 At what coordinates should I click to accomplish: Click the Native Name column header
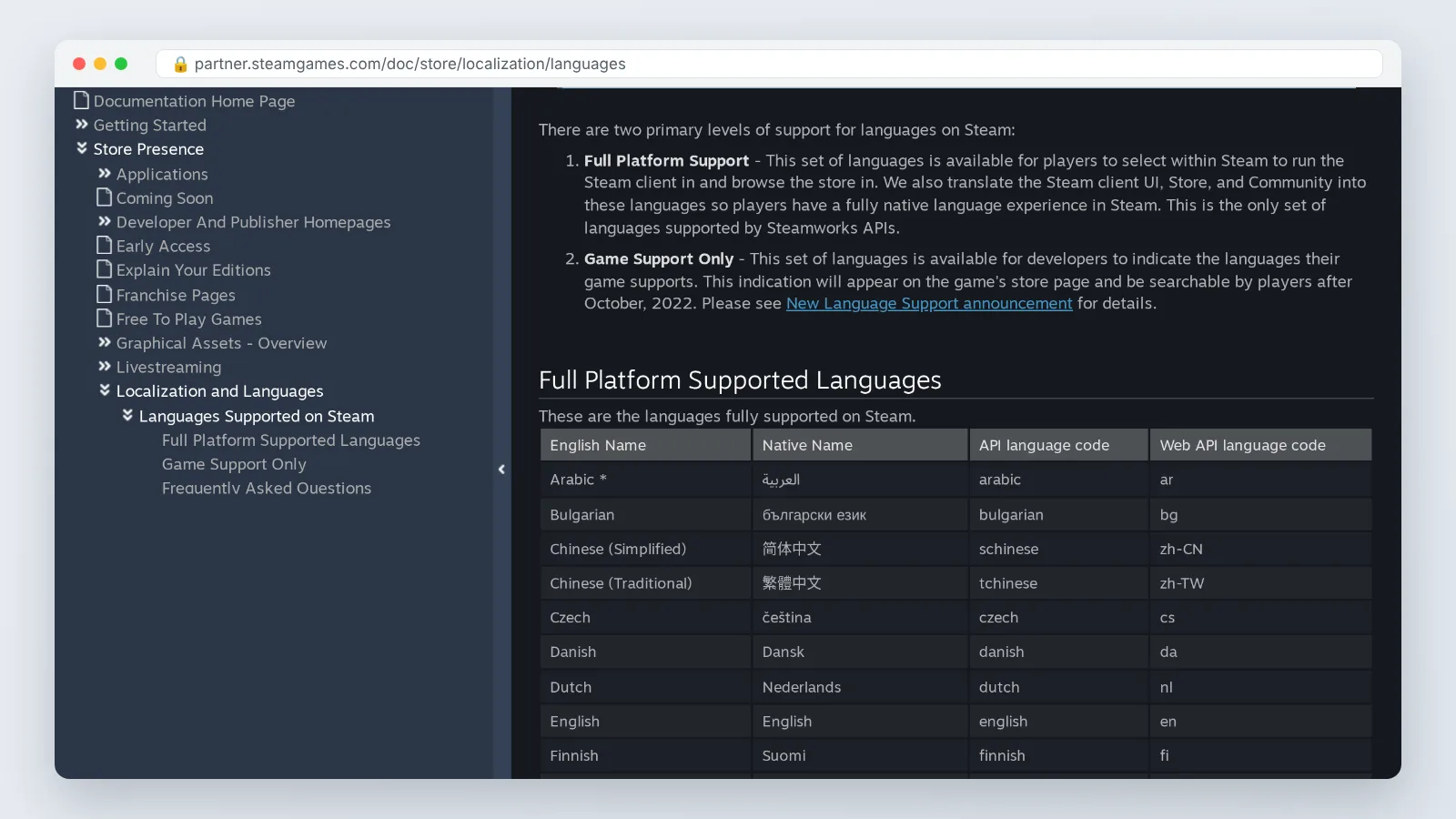(x=860, y=445)
